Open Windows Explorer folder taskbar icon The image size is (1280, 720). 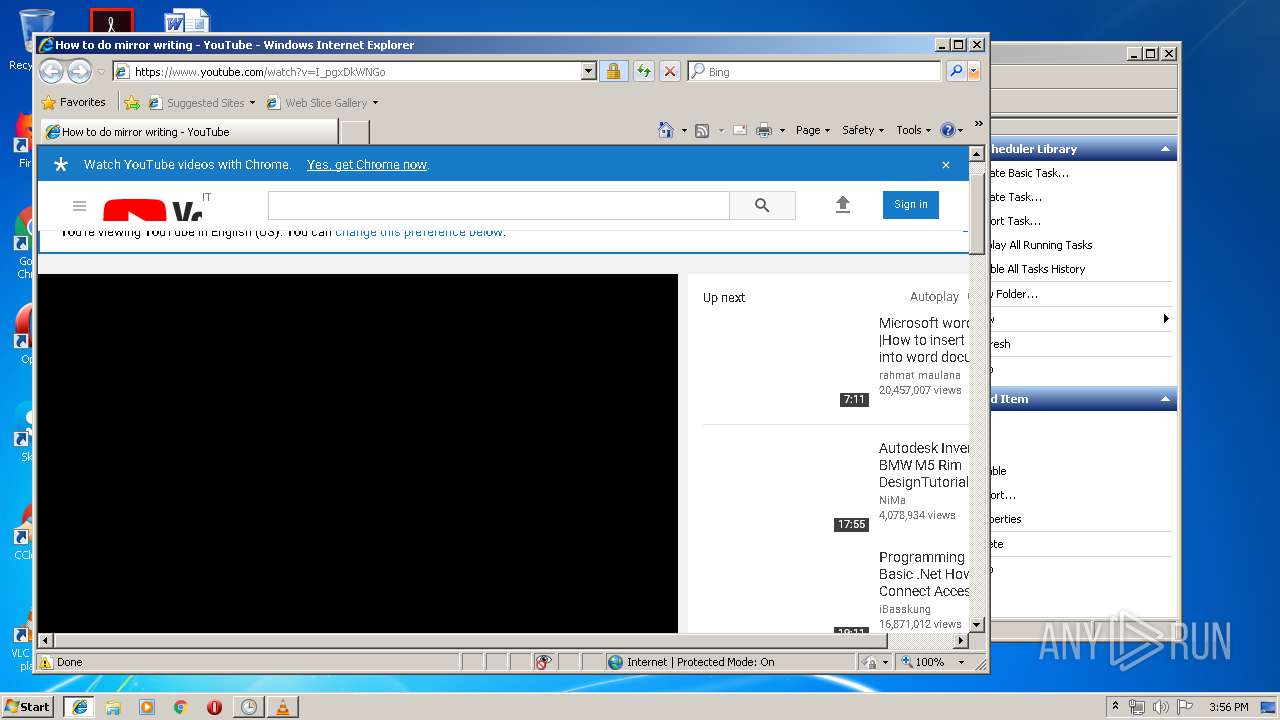113,706
